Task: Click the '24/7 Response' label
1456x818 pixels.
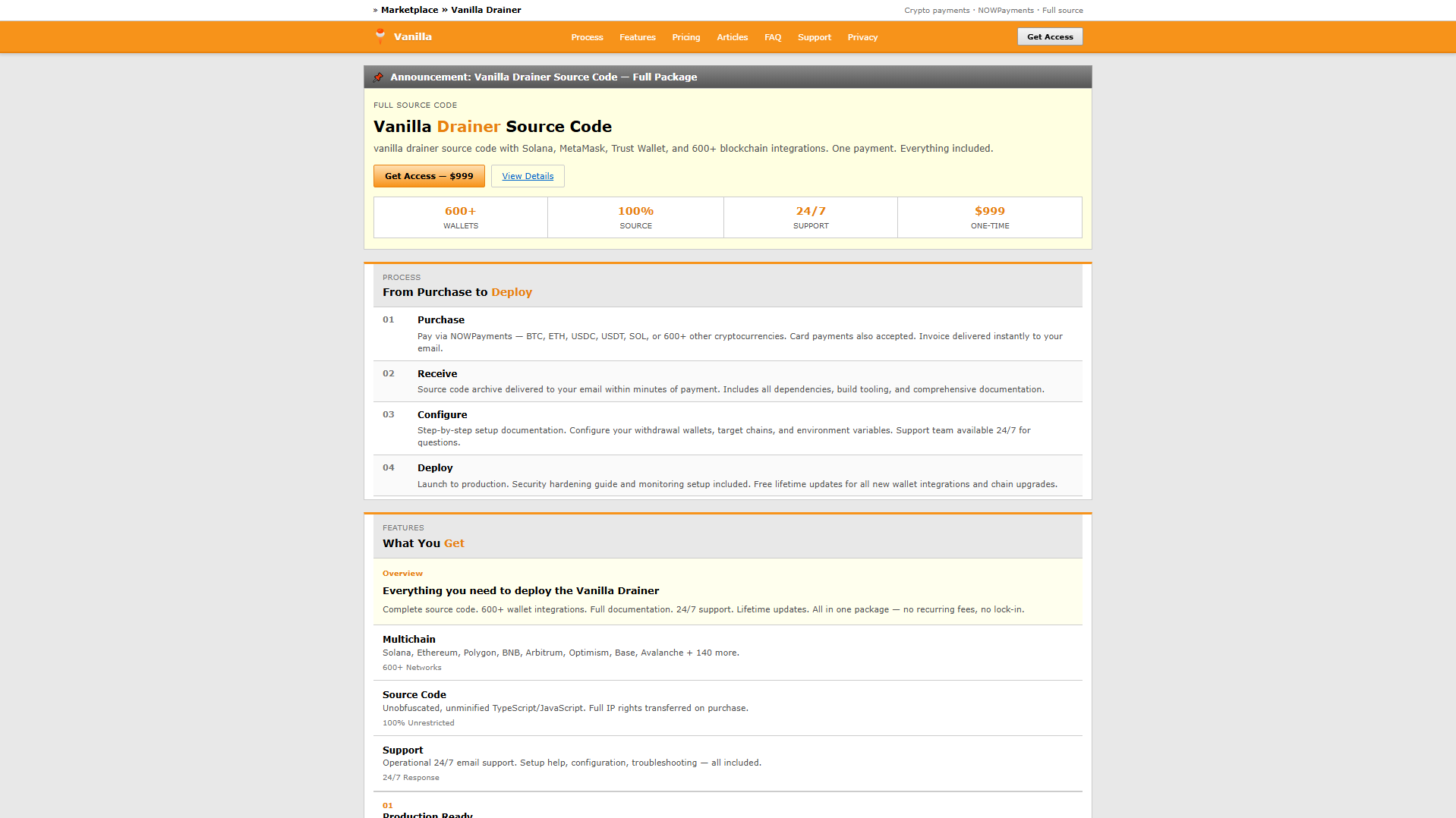Action: pos(411,778)
